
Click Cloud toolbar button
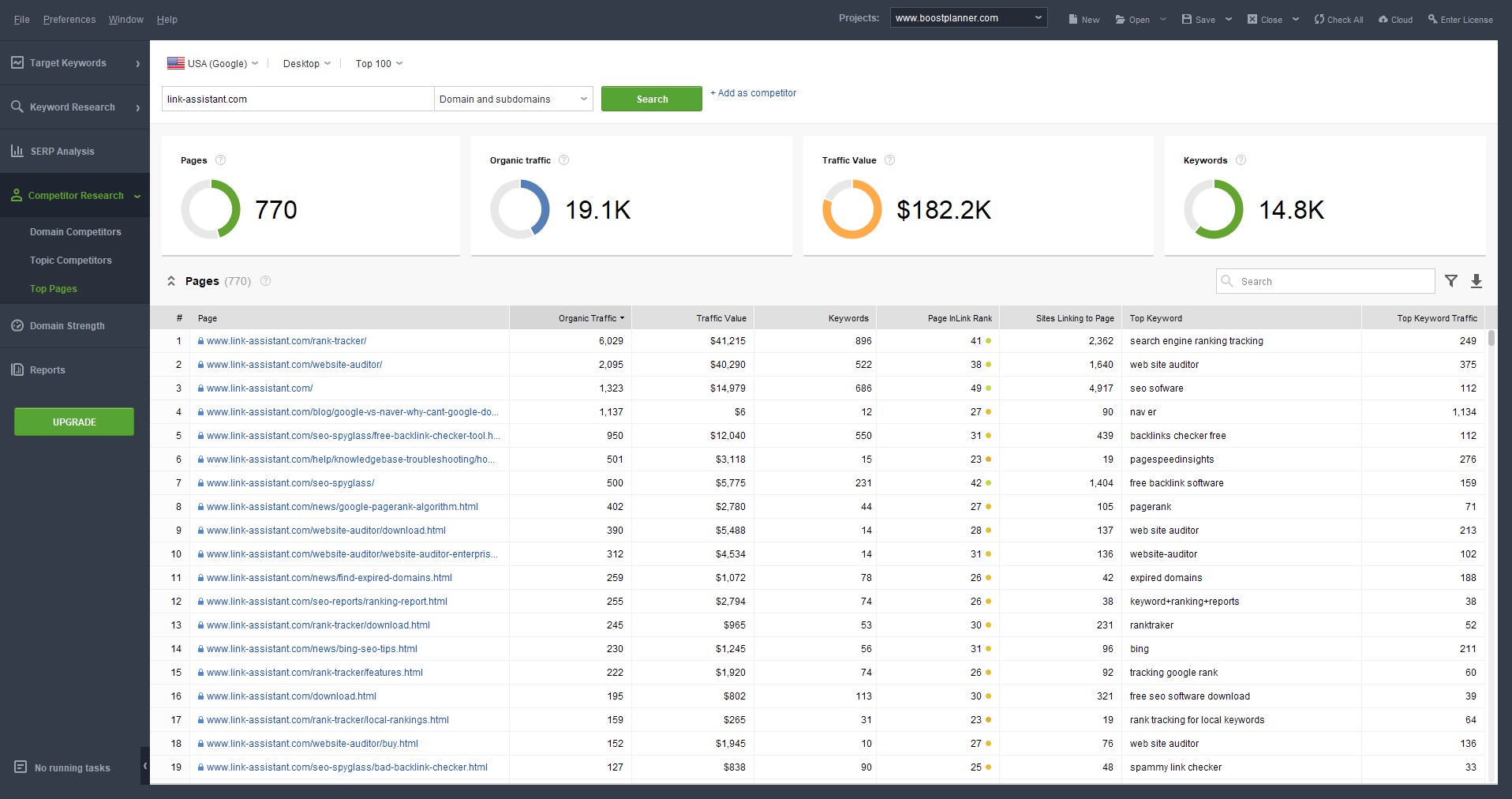click(1395, 19)
